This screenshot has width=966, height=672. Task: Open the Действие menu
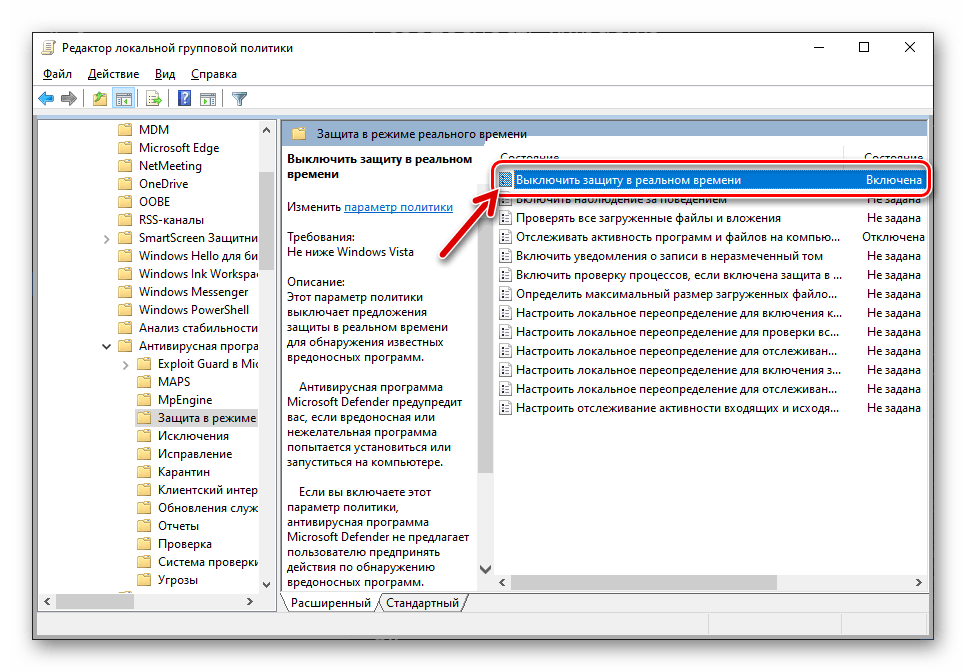coord(113,74)
